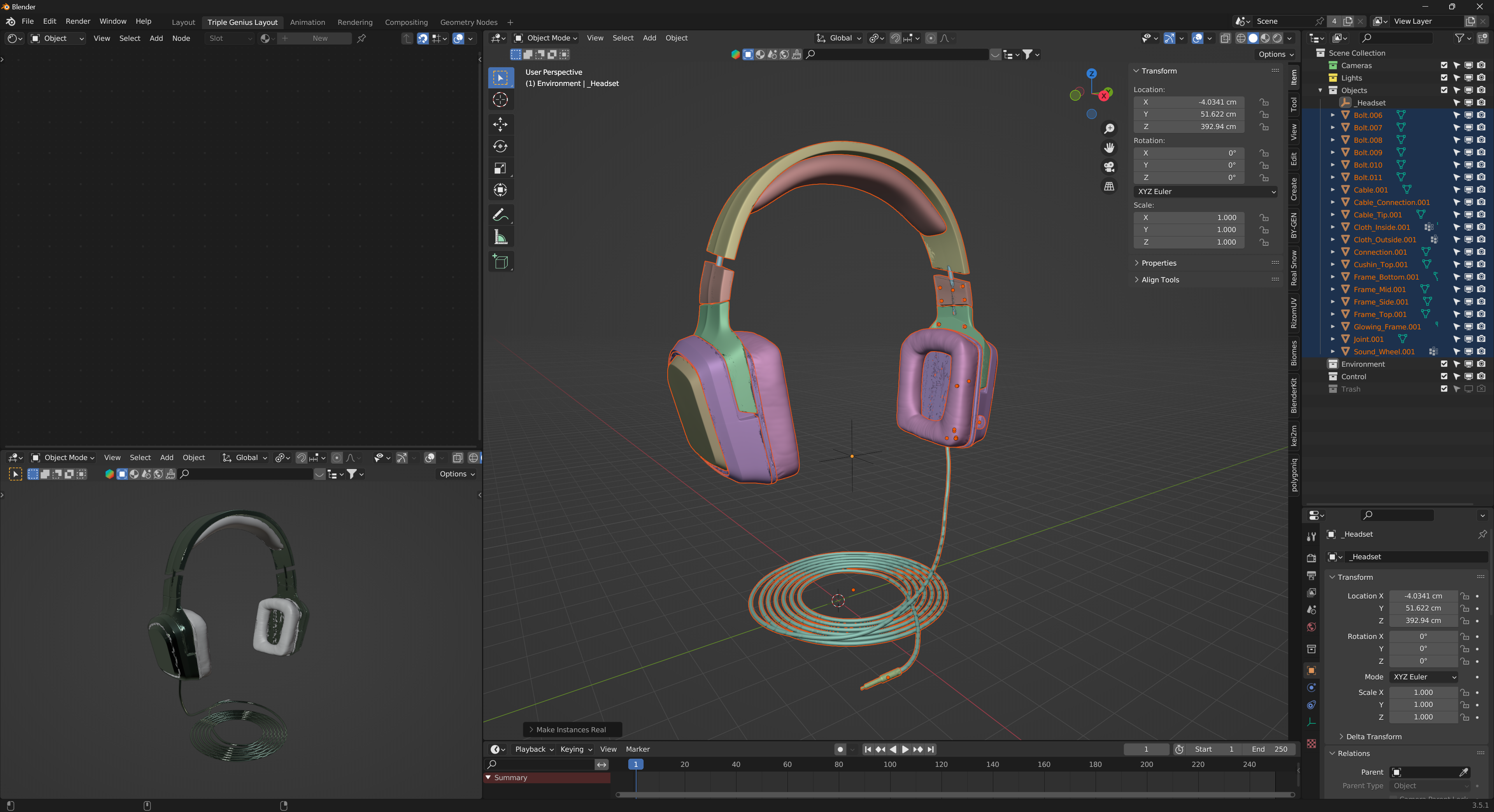Viewport: 1494px width, 812px height.
Task: Click the Location X field in sidebar
Action: pyautogui.click(x=1189, y=102)
